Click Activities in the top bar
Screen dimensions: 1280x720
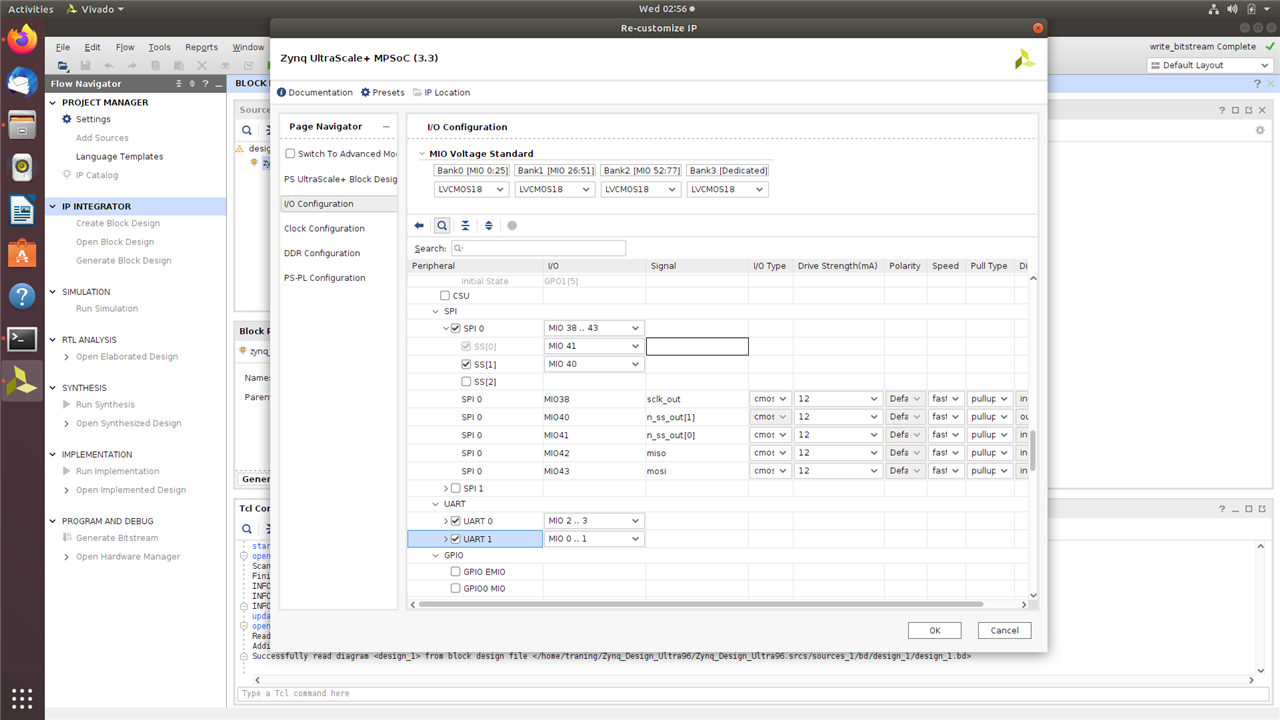[x=31, y=9]
